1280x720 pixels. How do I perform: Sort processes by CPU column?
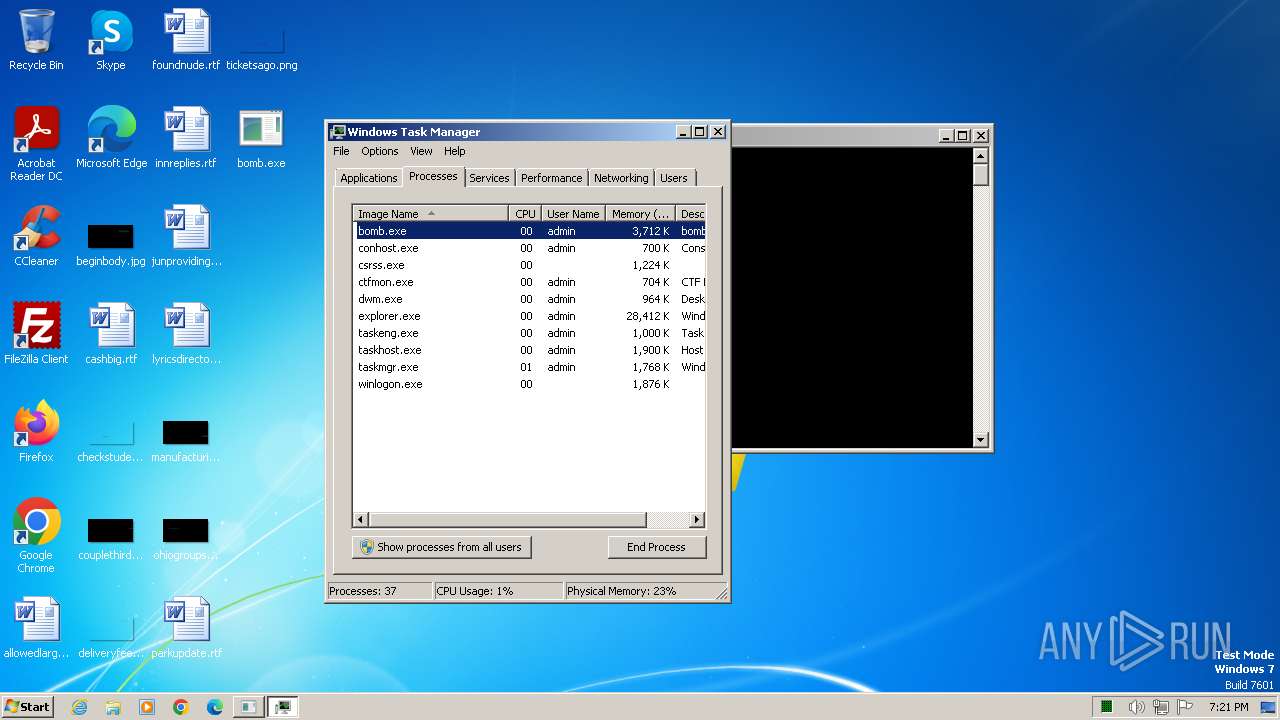pos(525,214)
